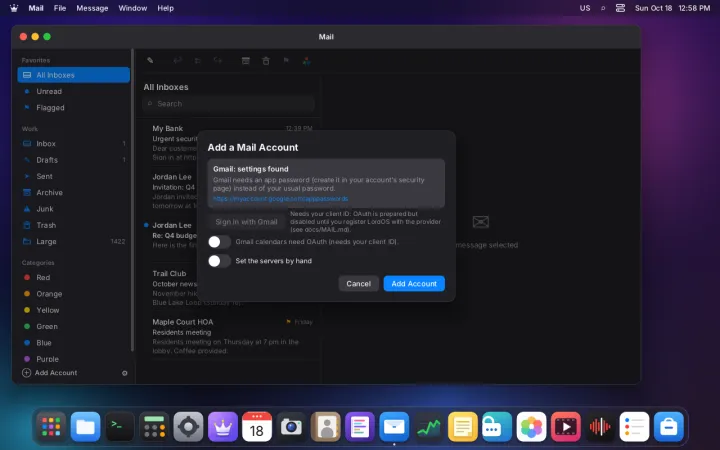720x450 pixels.
Task: Open the Work Inbox folder
Action: click(73, 144)
